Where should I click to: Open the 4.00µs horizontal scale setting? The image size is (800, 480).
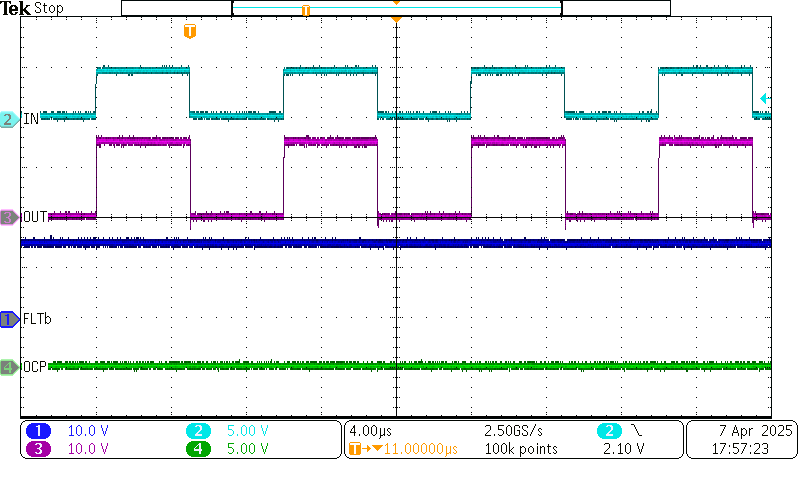366,431
